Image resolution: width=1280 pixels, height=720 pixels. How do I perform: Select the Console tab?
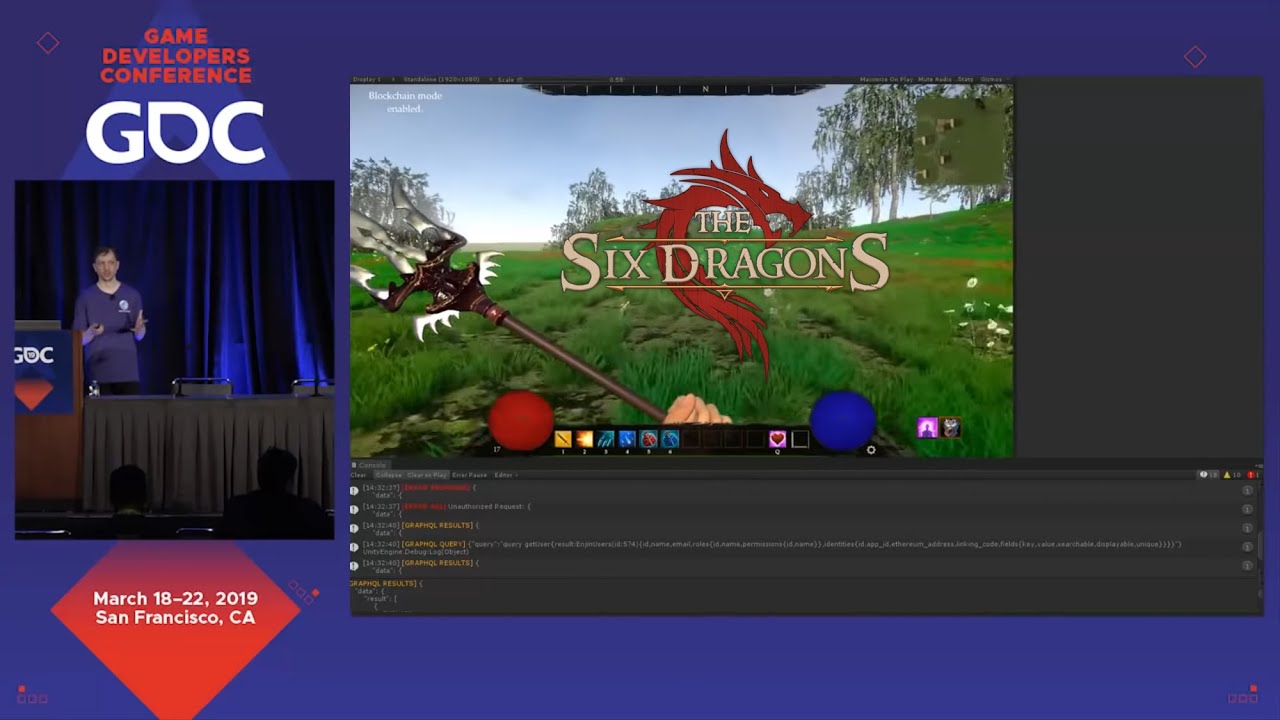tap(369, 465)
